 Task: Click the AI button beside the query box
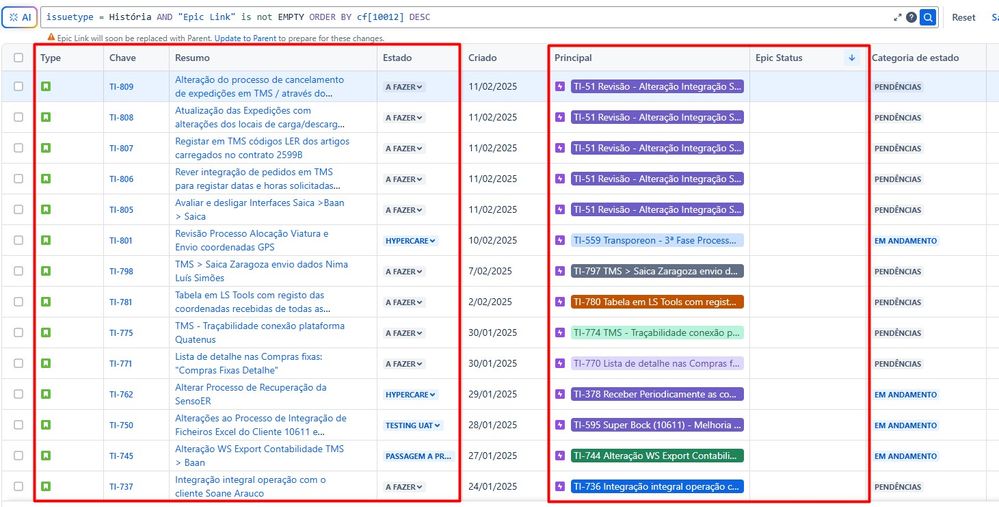[19, 18]
